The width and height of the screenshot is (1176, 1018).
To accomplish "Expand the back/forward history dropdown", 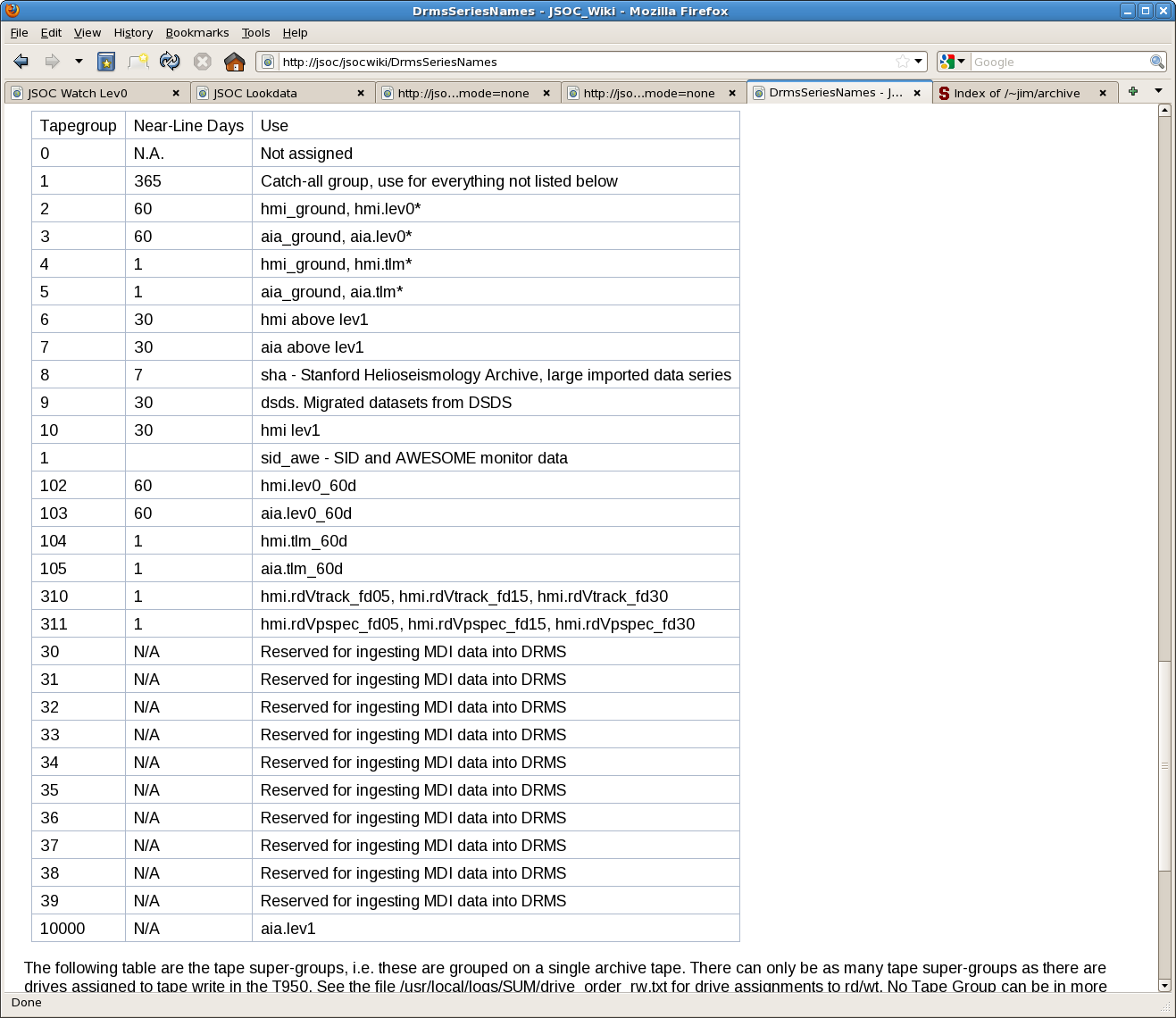I will click(x=79, y=62).
